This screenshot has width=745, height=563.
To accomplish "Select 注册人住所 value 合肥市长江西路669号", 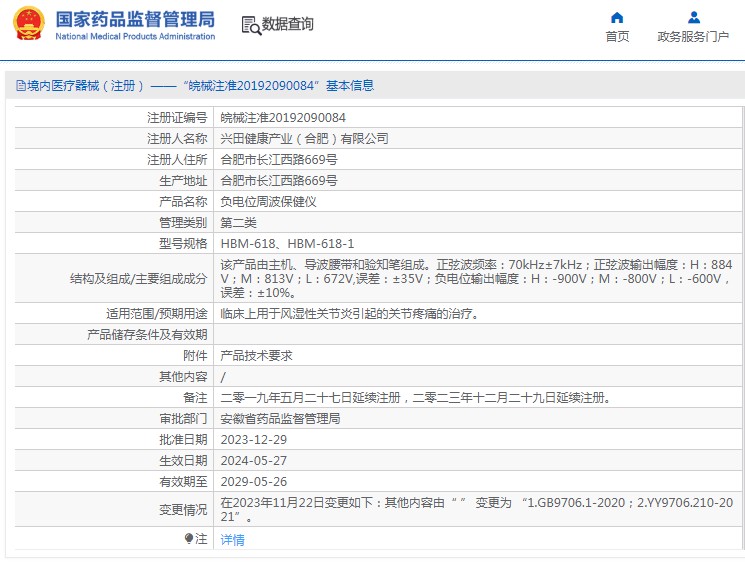I will click(279, 160).
